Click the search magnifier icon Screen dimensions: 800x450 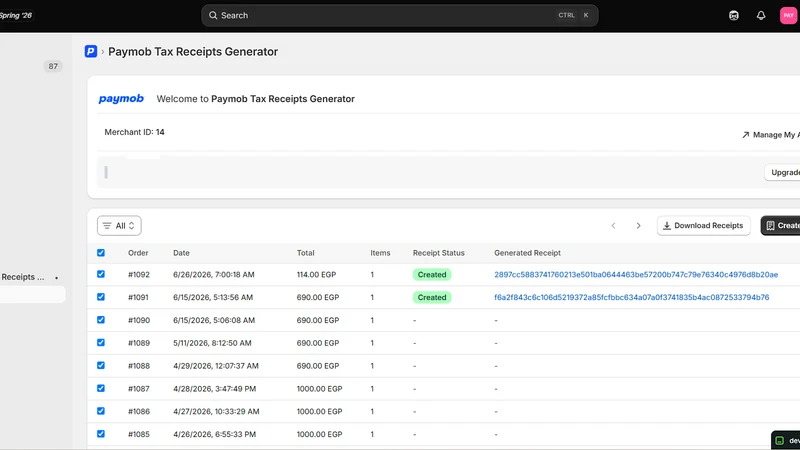(x=213, y=15)
